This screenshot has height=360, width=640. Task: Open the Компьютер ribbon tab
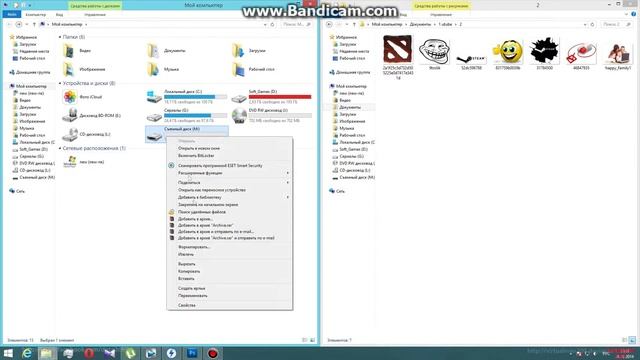(x=36, y=15)
